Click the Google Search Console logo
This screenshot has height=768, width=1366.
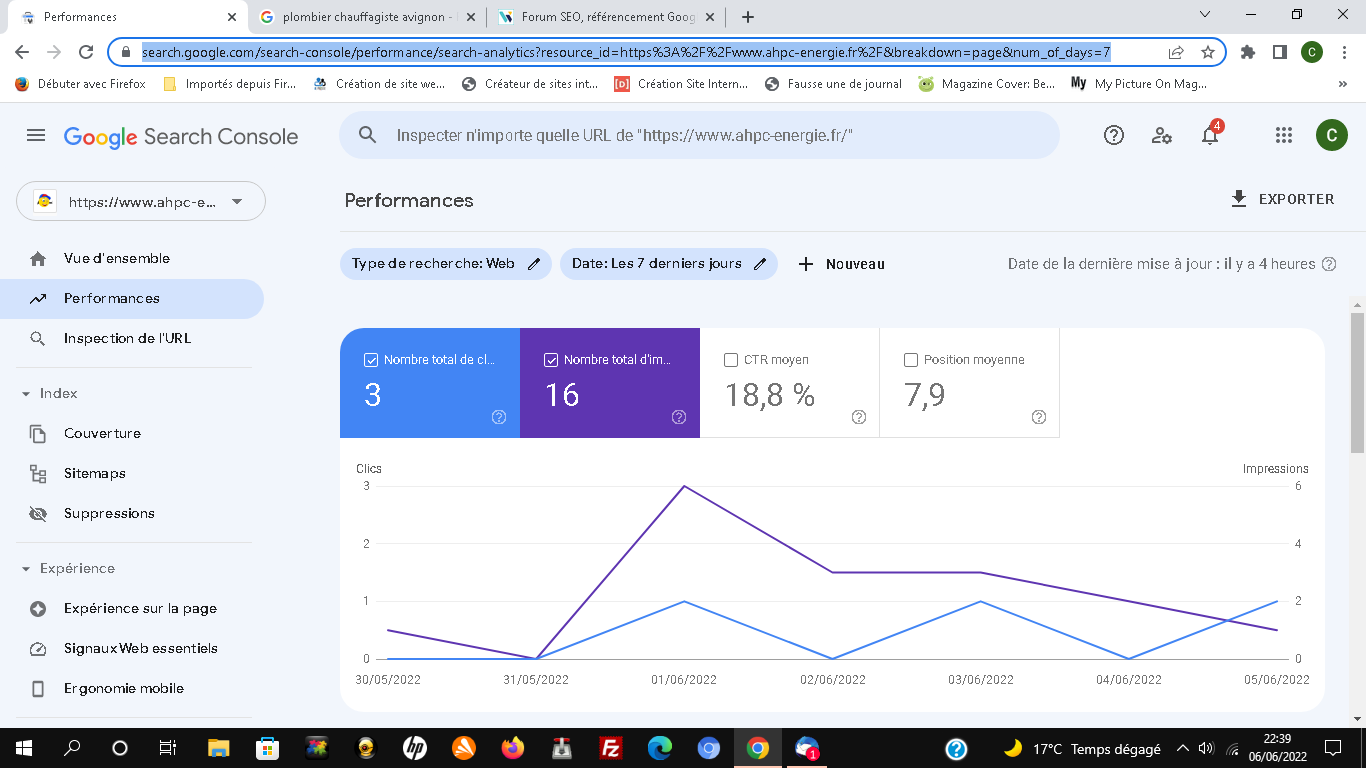[x=181, y=136]
